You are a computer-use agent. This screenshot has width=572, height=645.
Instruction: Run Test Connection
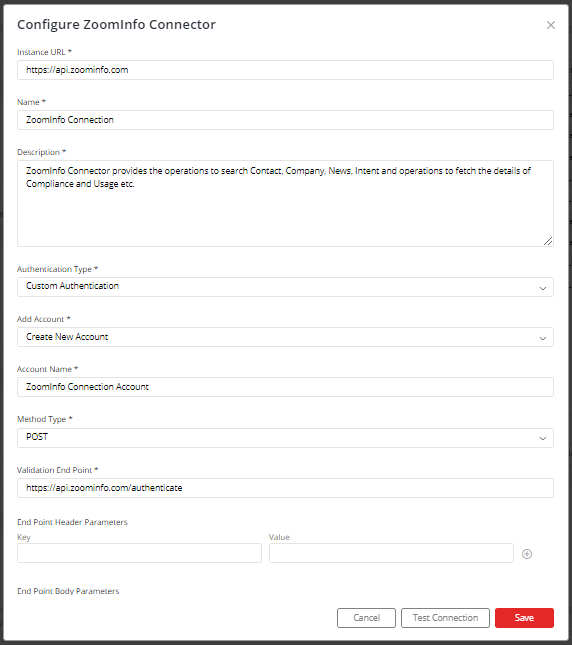pos(445,618)
